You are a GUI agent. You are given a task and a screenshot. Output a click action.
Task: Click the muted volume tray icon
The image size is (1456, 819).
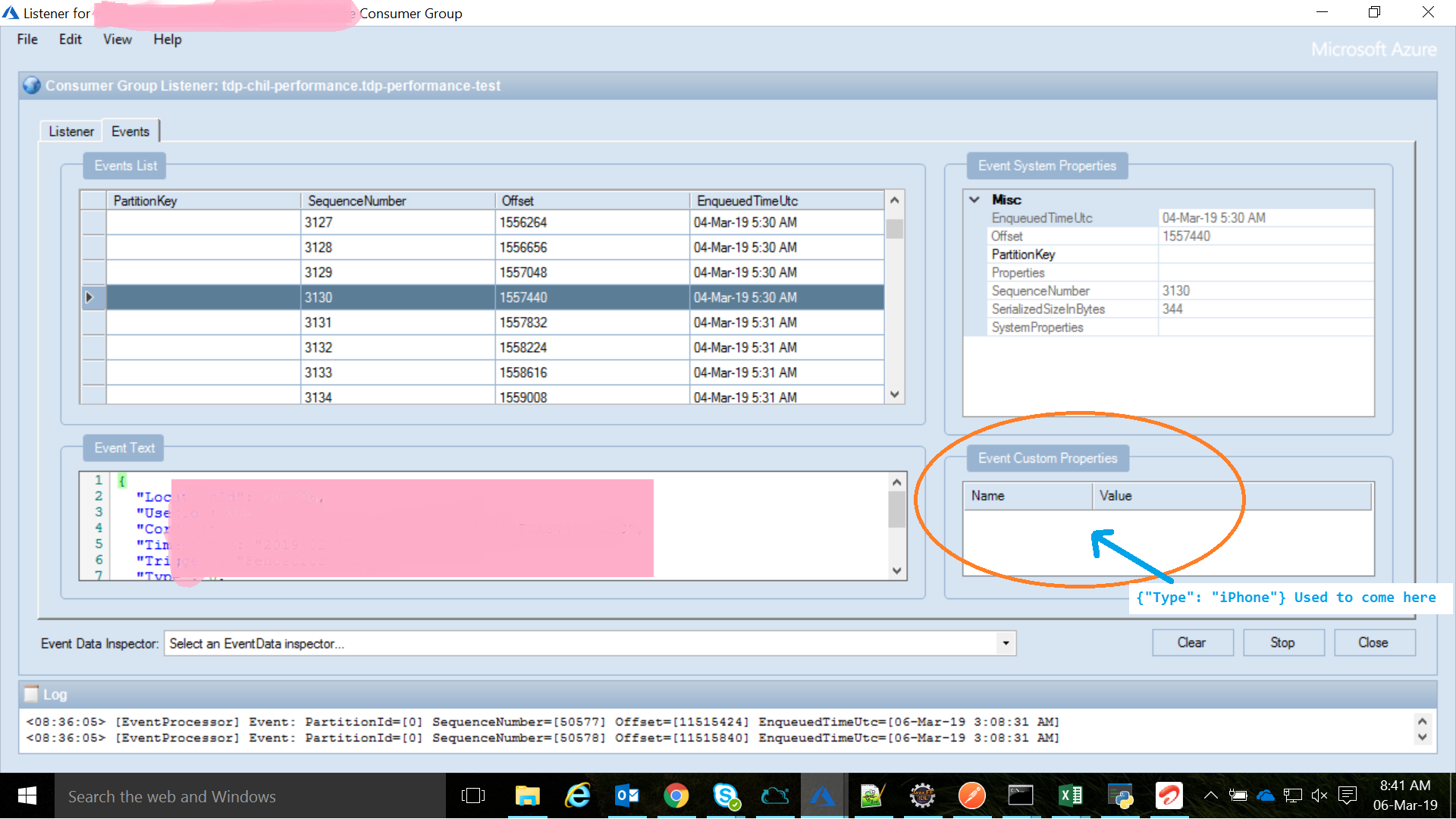[x=1320, y=795]
